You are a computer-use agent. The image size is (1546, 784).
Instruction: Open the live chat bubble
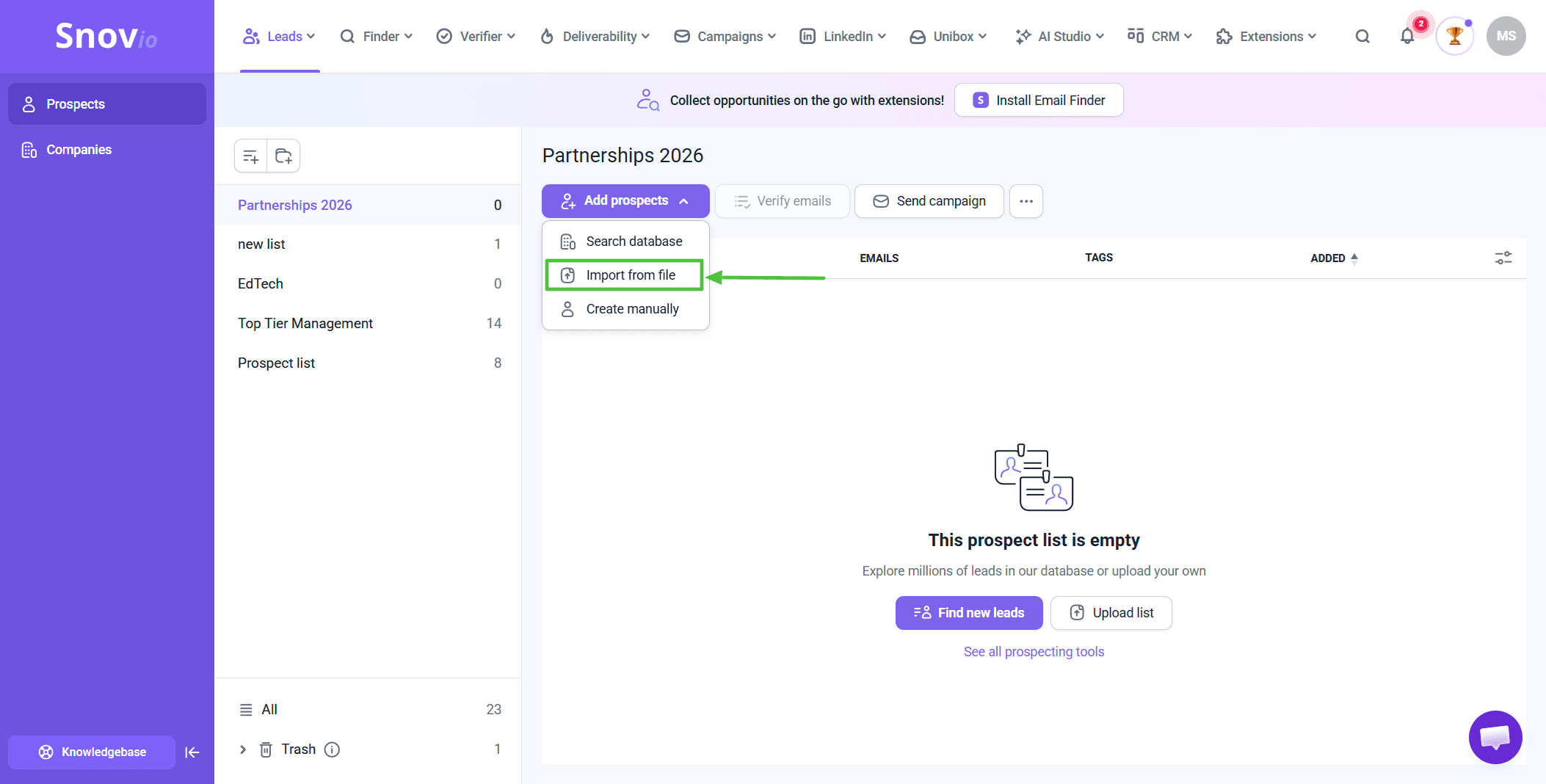point(1495,737)
